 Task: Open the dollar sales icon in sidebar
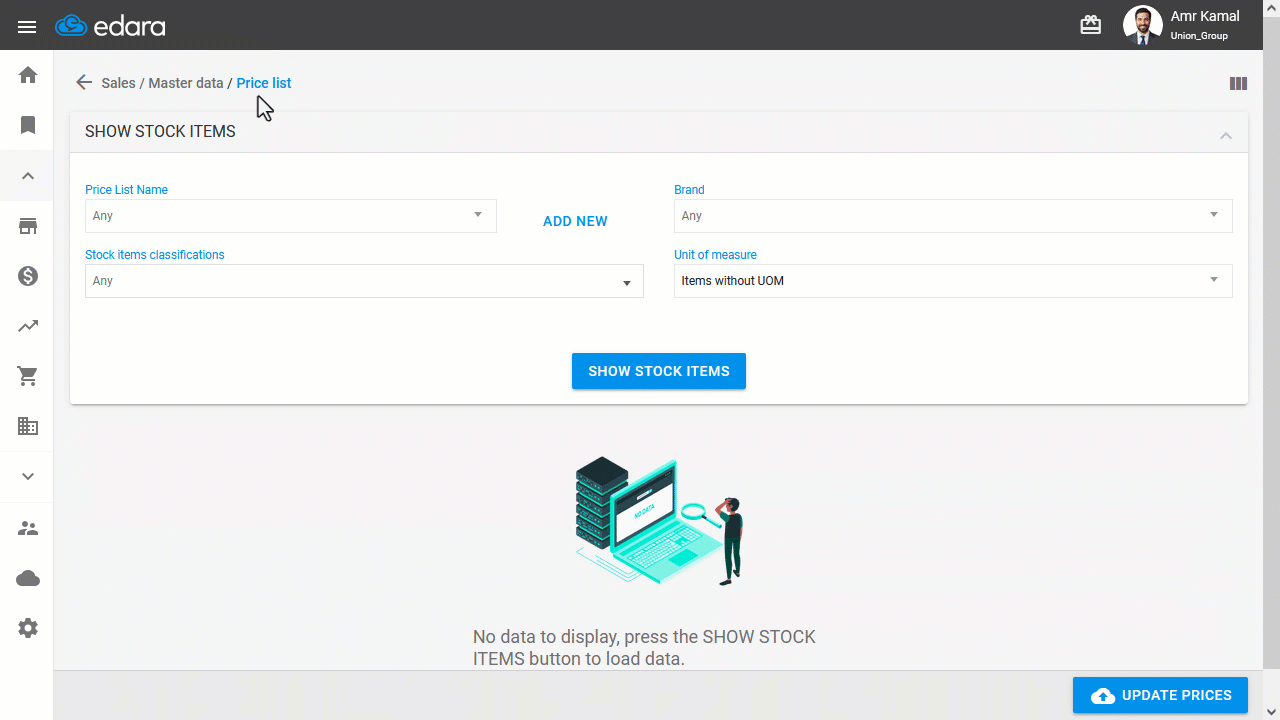coord(28,276)
